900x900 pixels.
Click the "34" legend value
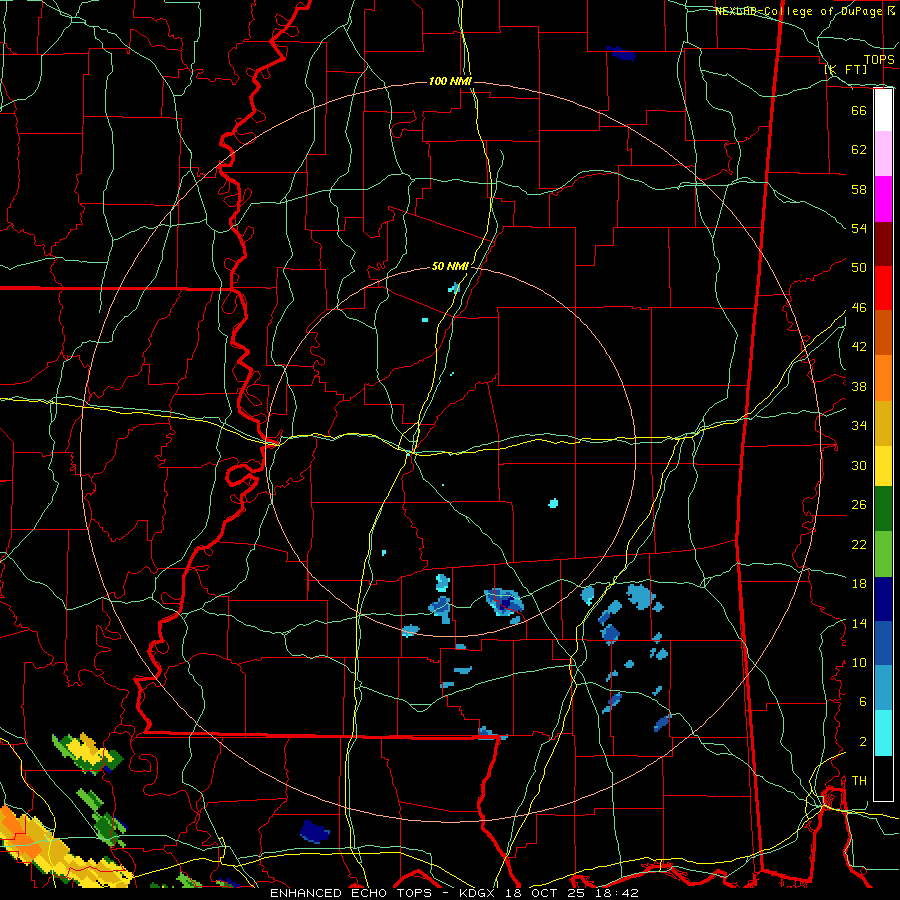[859, 426]
